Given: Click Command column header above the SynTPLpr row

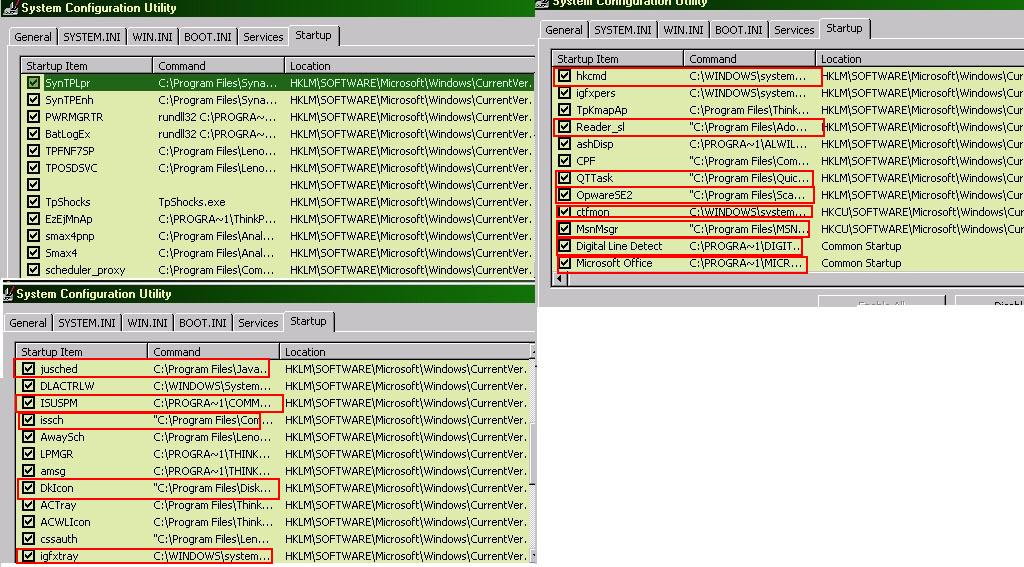Looking at the screenshot, I should tap(219, 66).
